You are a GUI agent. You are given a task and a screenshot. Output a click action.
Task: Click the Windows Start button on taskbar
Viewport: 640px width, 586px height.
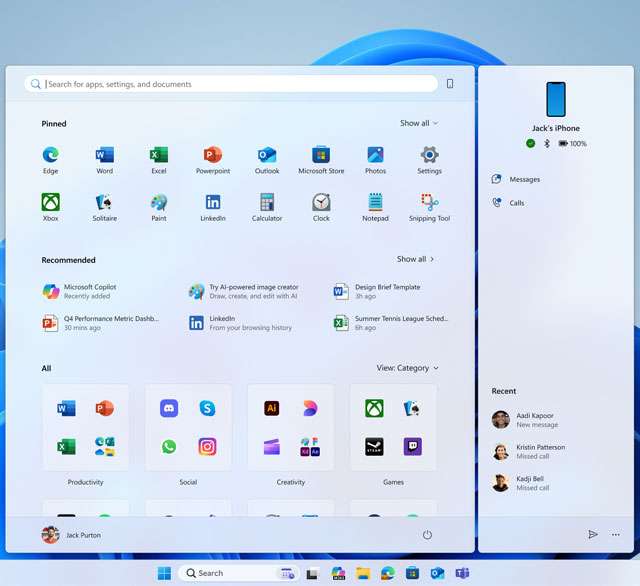164,573
